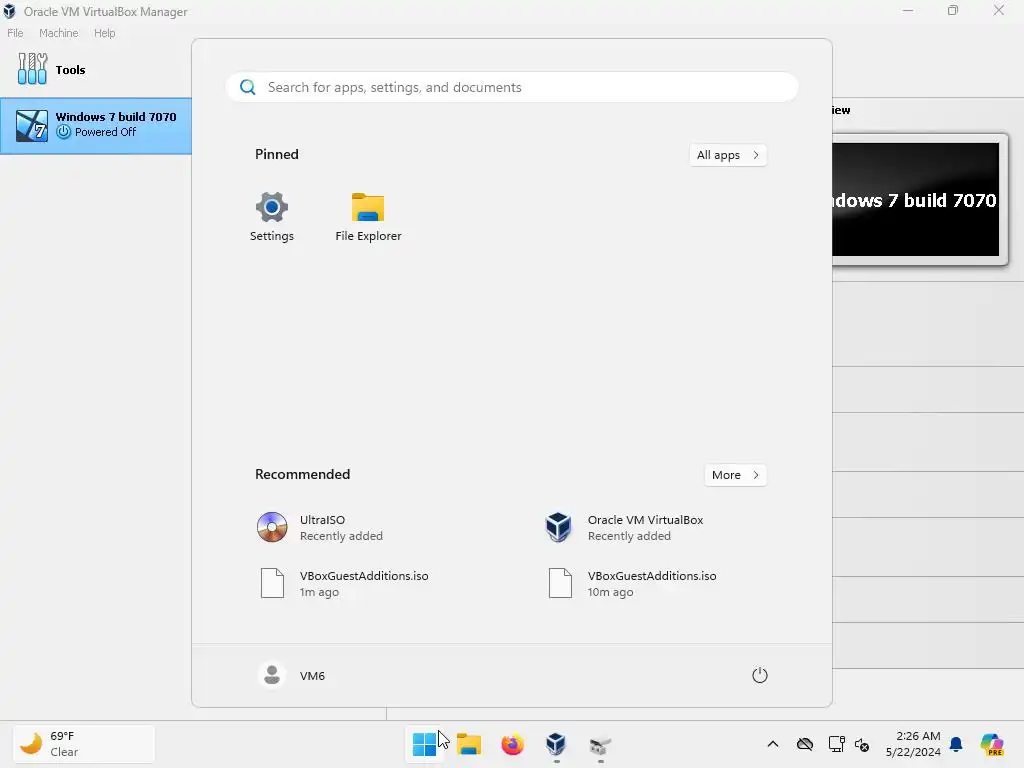Screen dimensions: 1024x768
Task: Click the Windows Start button in taskbar
Action: (424, 744)
